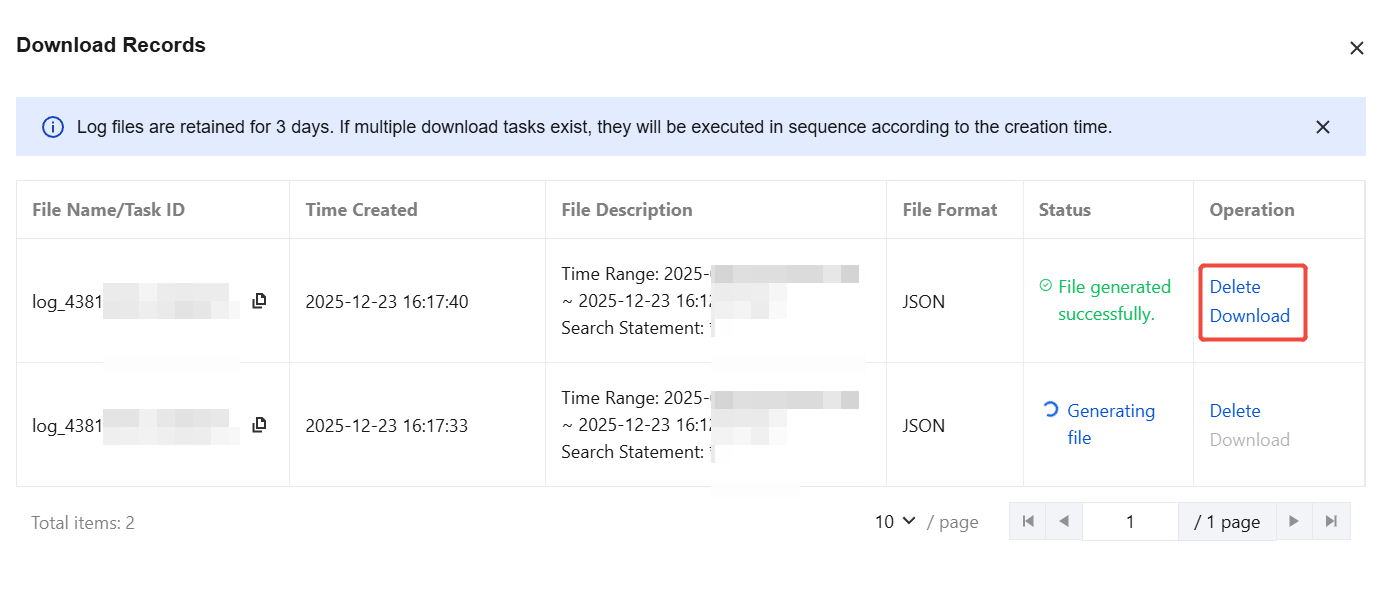Close the Download Records dialog
This screenshot has width=1377, height=605.
[1356, 48]
